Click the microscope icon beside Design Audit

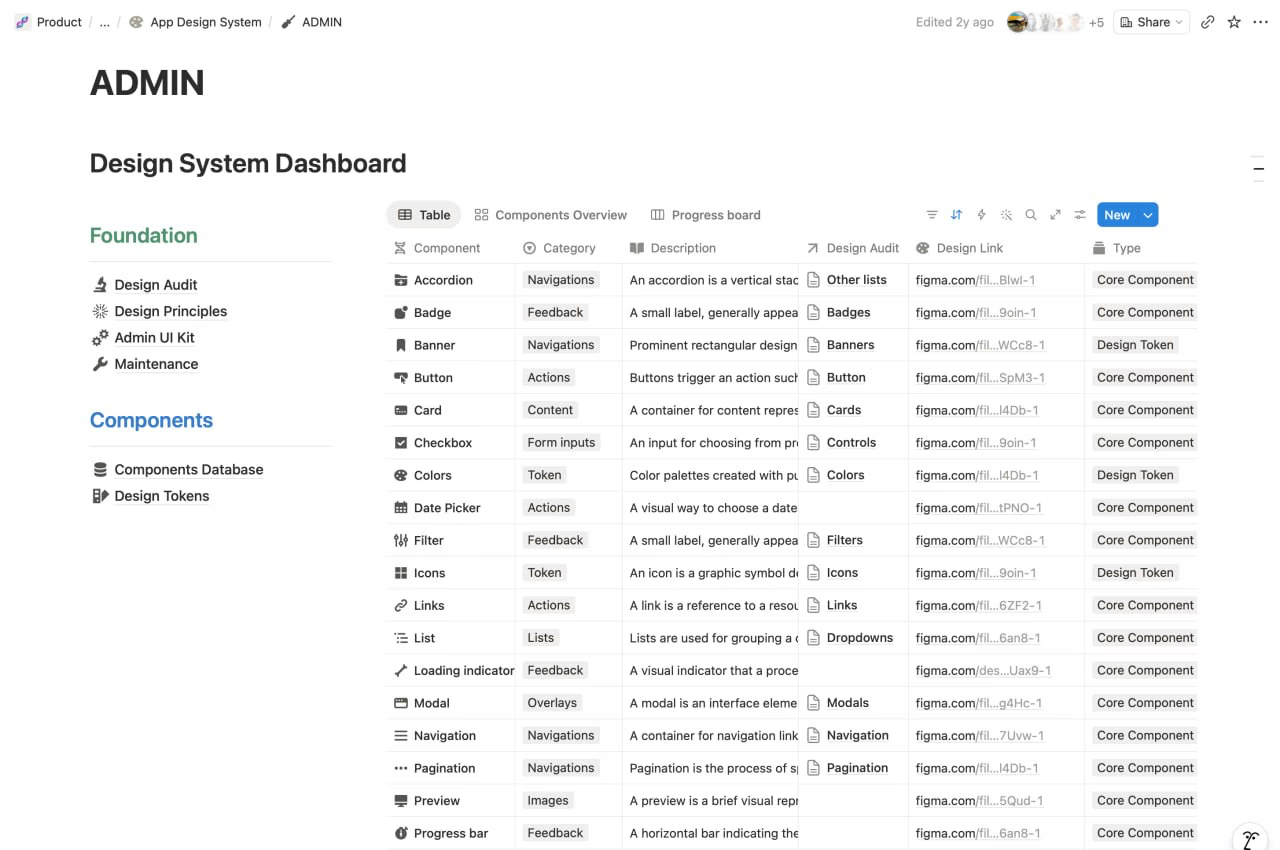100,285
